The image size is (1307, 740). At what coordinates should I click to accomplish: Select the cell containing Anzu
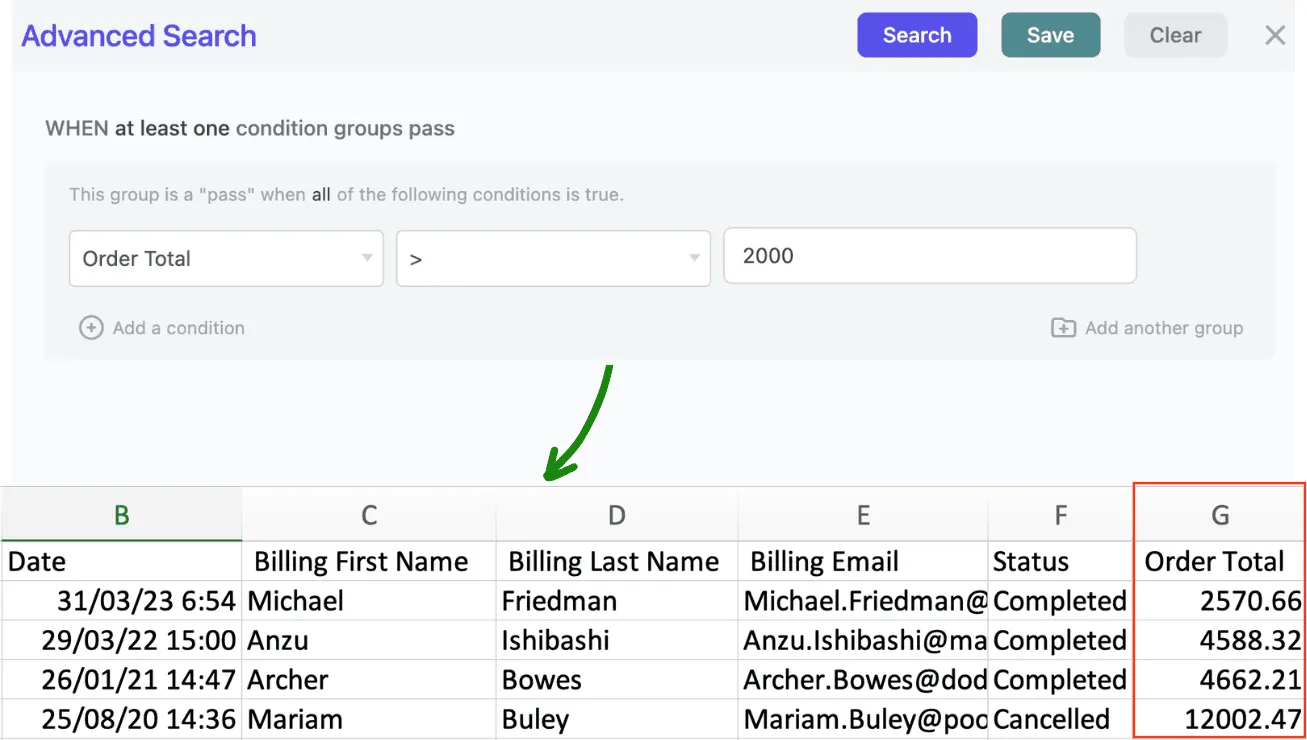[369, 640]
